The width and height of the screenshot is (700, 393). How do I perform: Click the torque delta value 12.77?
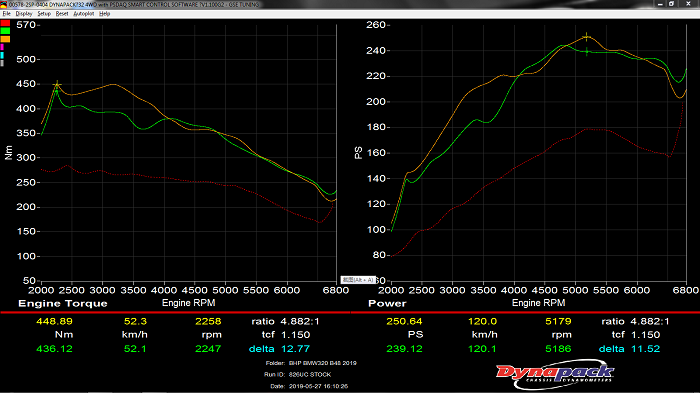pos(295,349)
